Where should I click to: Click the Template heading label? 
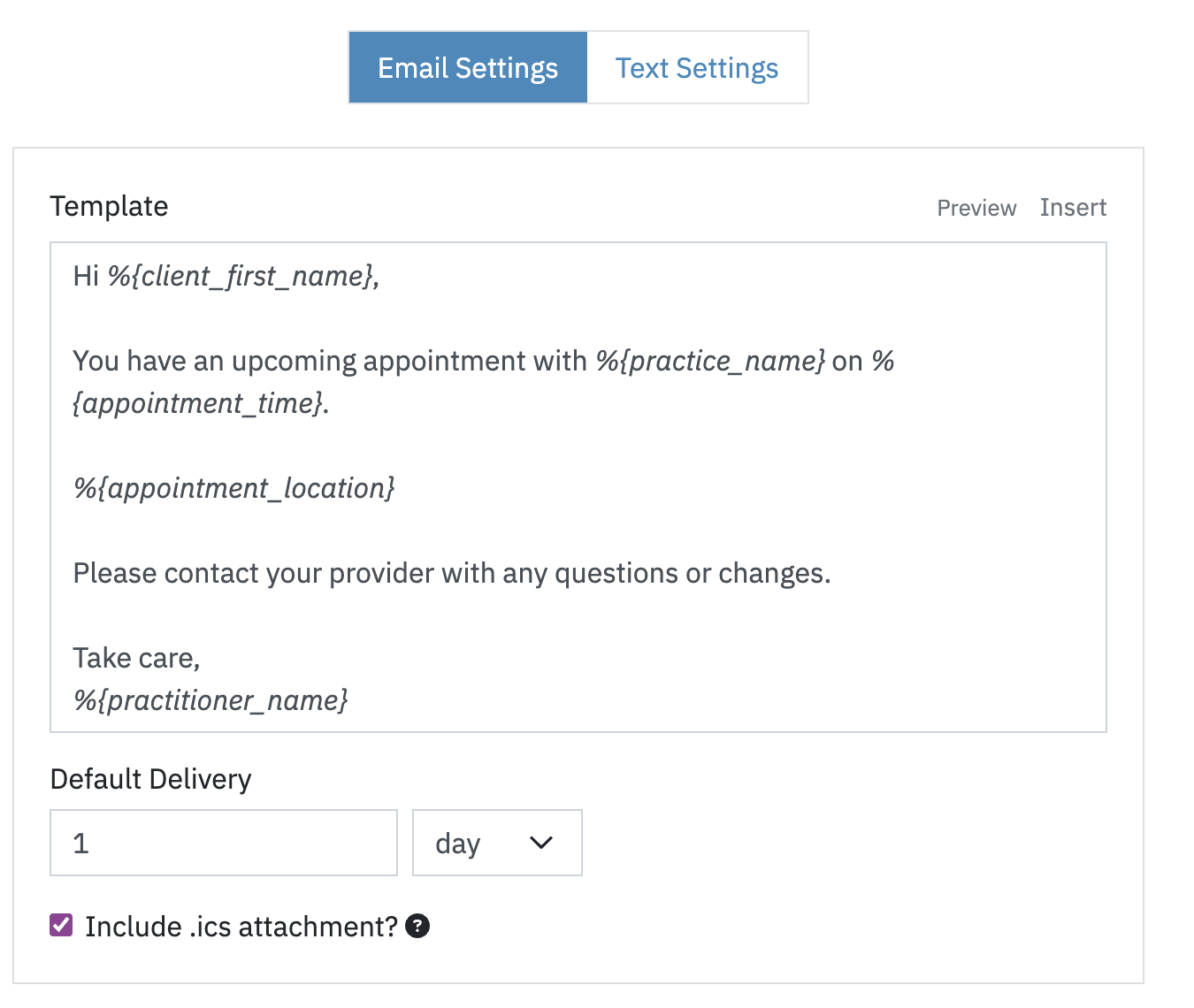110,206
